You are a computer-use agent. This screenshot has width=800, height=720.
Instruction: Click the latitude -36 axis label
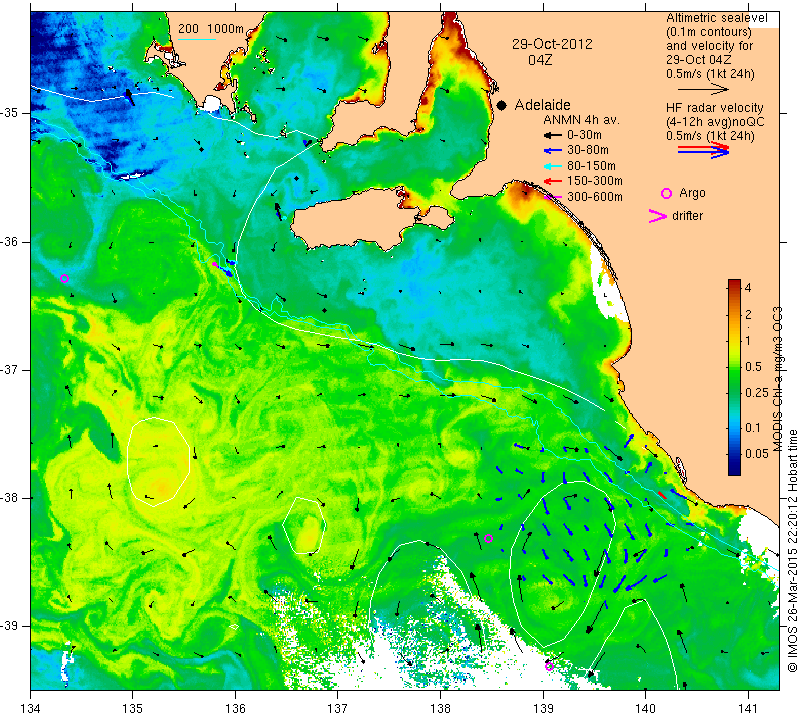[10, 241]
